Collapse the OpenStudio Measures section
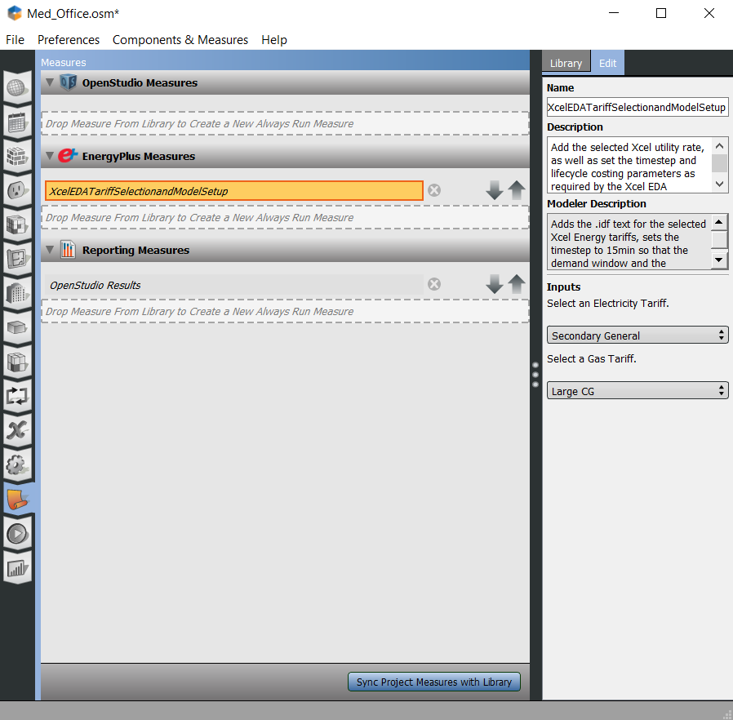 coord(50,83)
